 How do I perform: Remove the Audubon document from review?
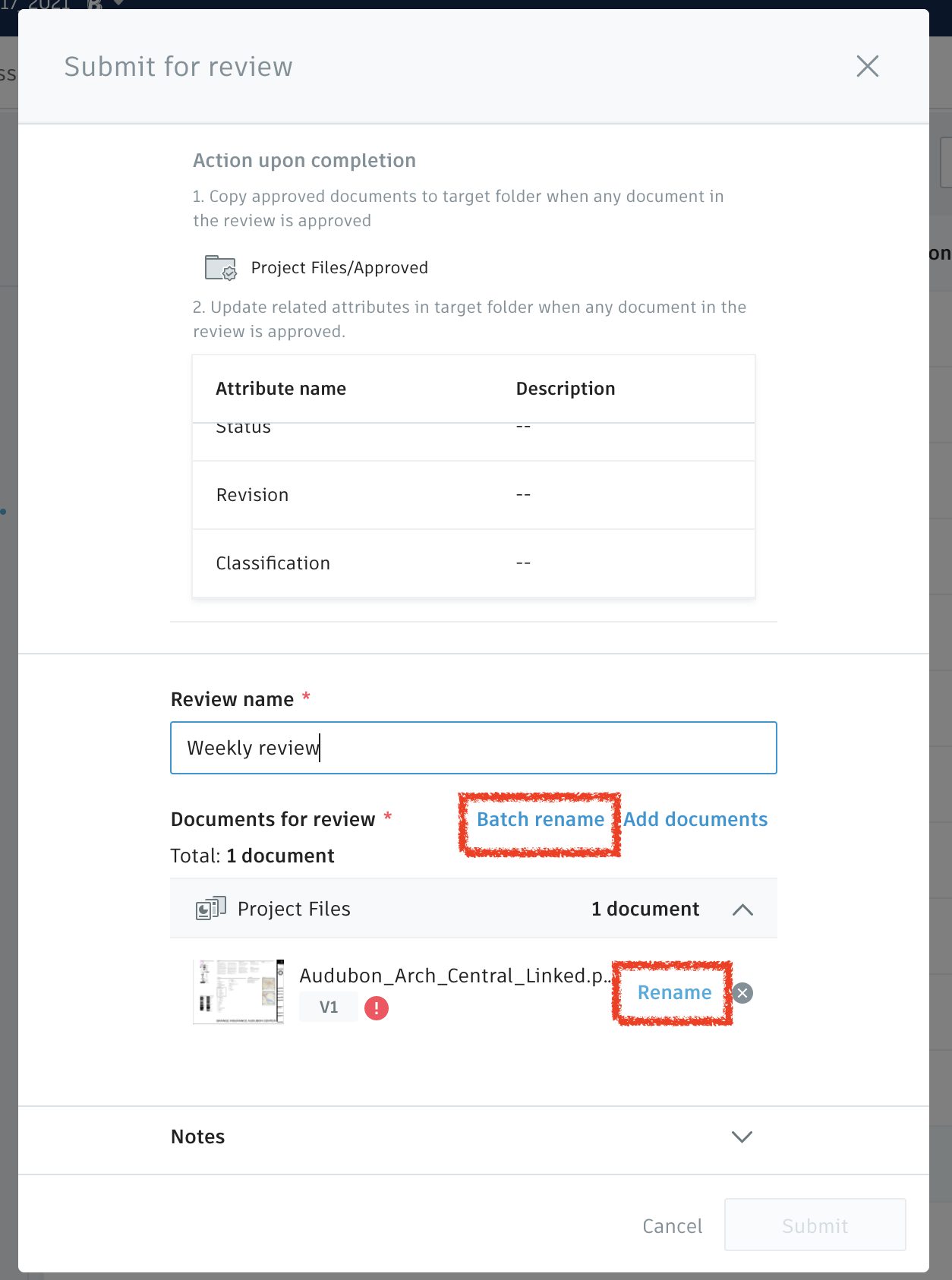[x=743, y=993]
